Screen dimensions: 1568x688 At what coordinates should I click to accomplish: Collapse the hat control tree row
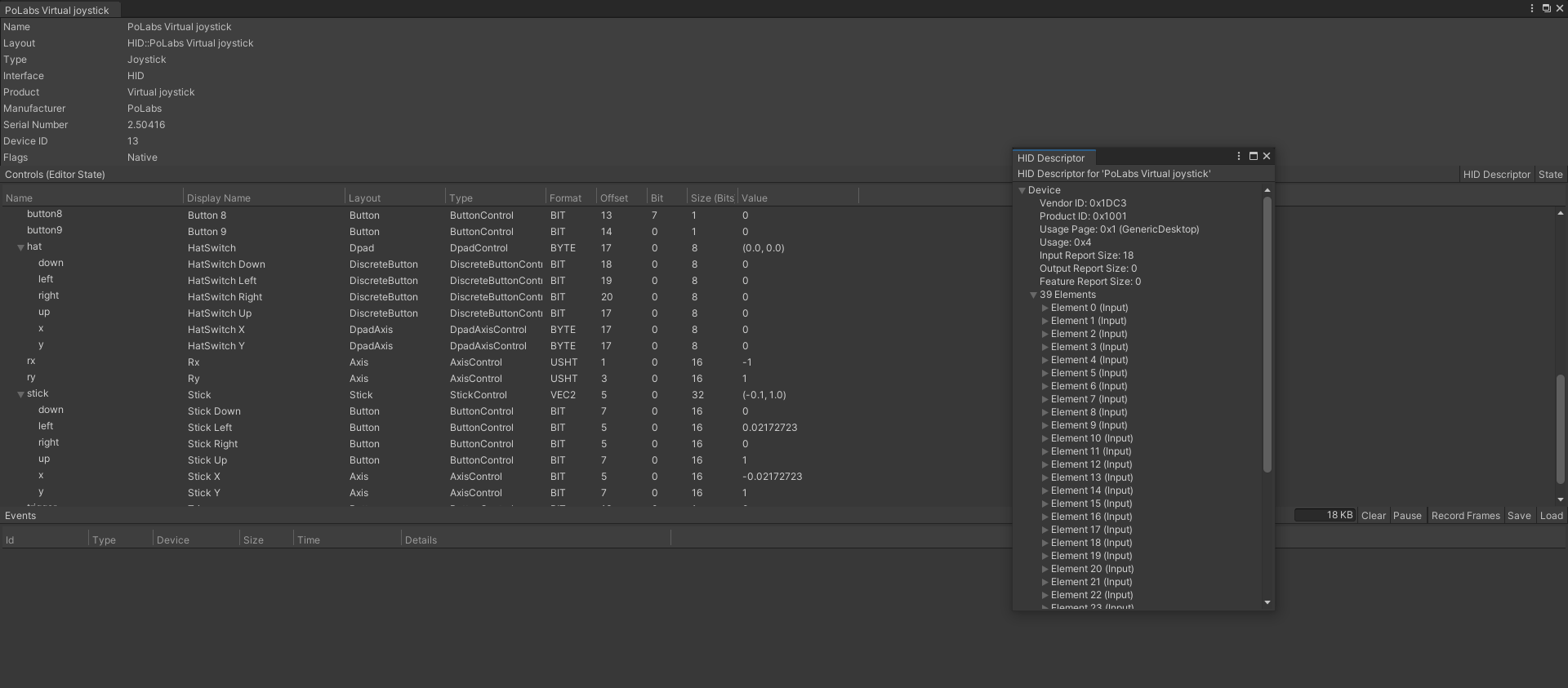pyautogui.click(x=20, y=247)
